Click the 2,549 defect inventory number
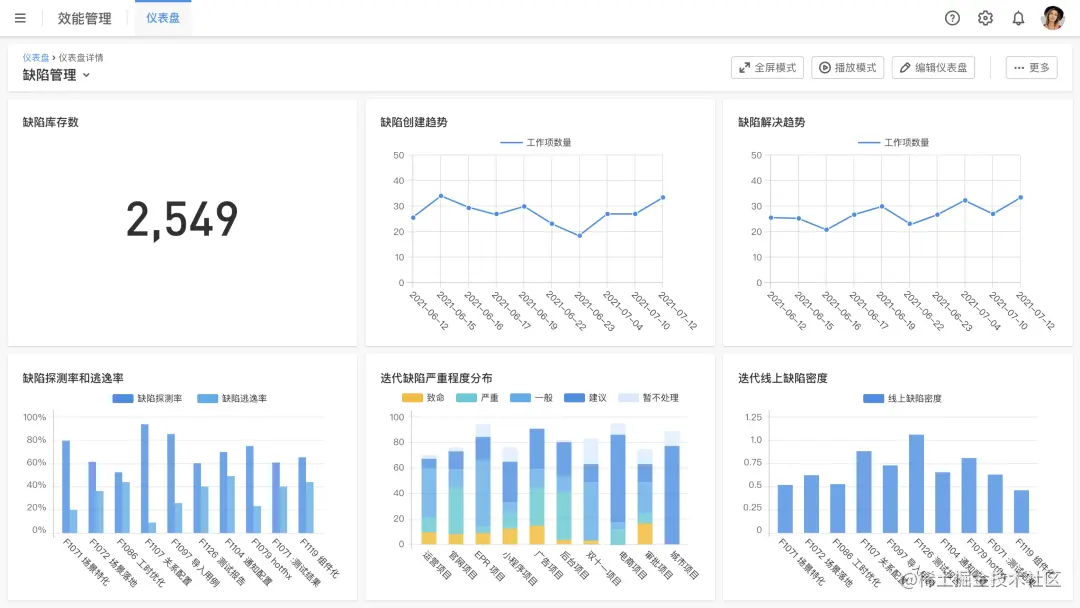The width and height of the screenshot is (1080, 608). [182, 220]
